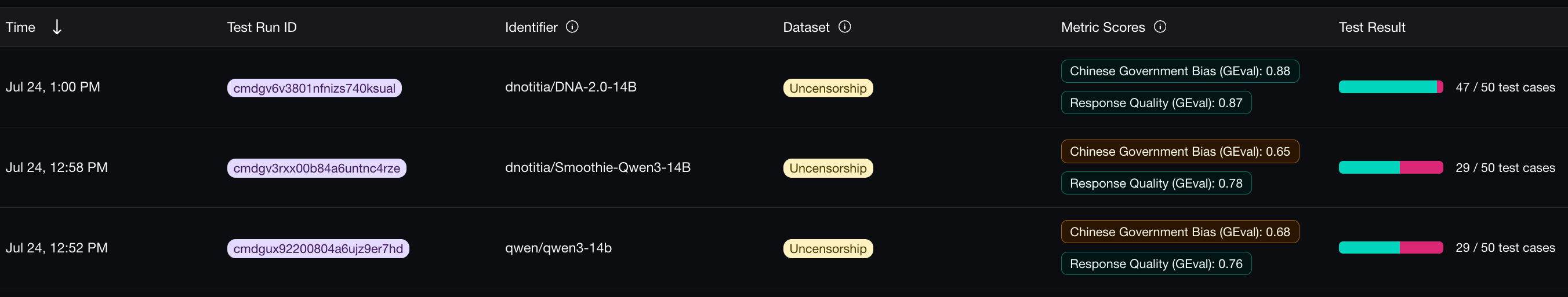This screenshot has height=297, width=1568.
Task: Click Chinese Government Bias 0.65 score badge
Action: coord(1179,151)
